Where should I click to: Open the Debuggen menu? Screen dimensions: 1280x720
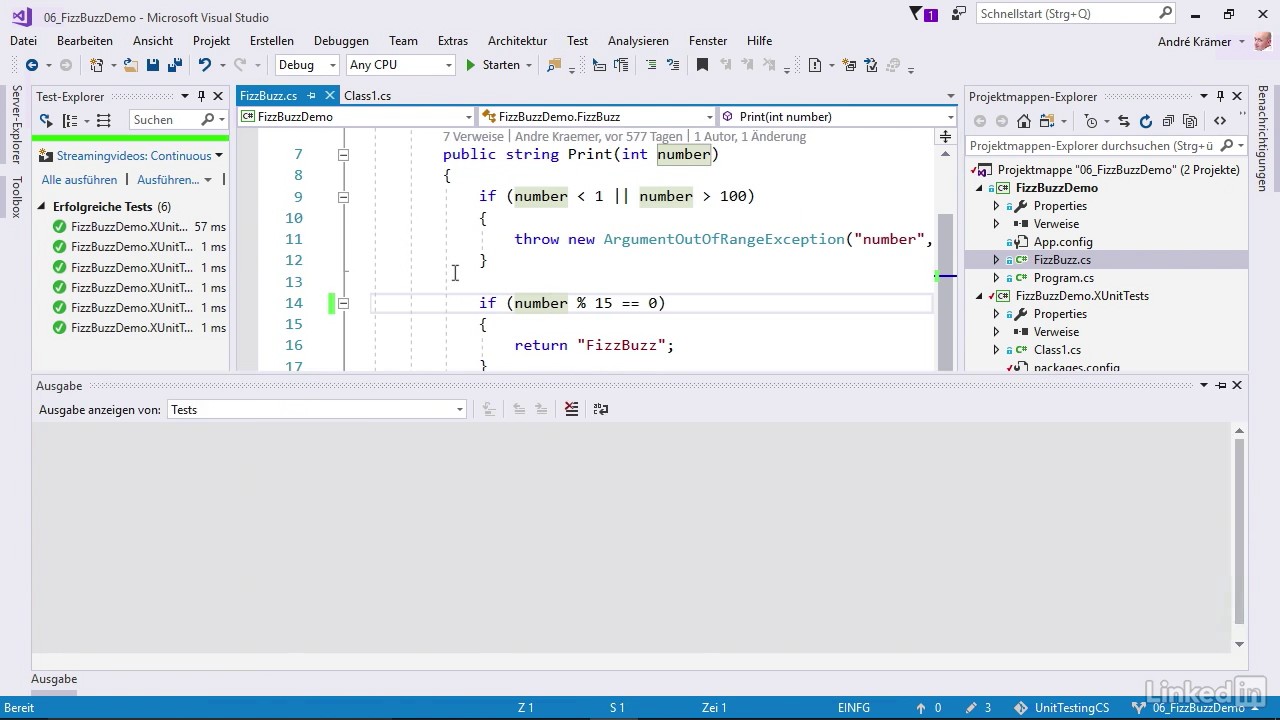pyautogui.click(x=341, y=41)
